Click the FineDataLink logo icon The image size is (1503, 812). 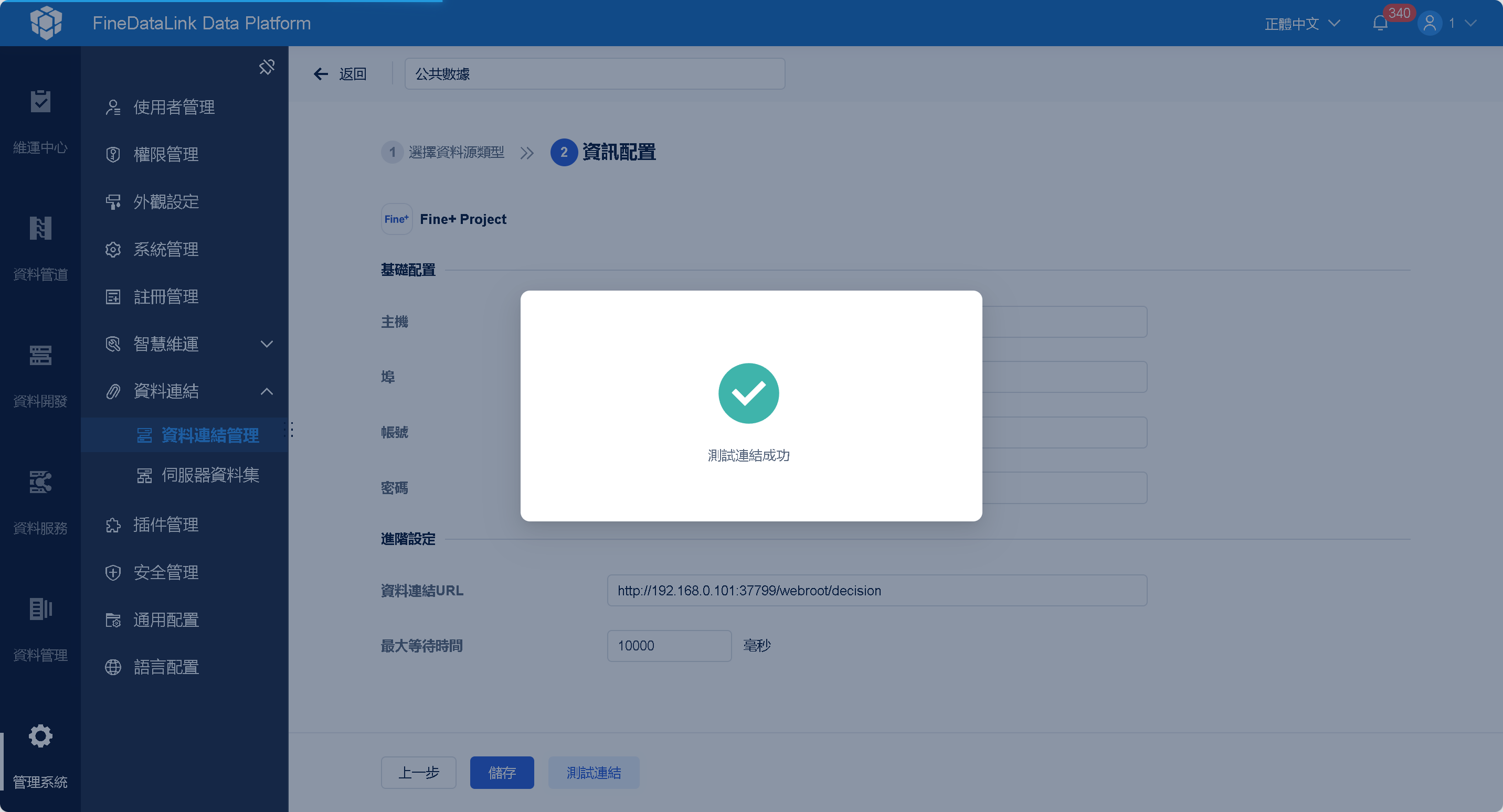pyautogui.click(x=46, y=23)
